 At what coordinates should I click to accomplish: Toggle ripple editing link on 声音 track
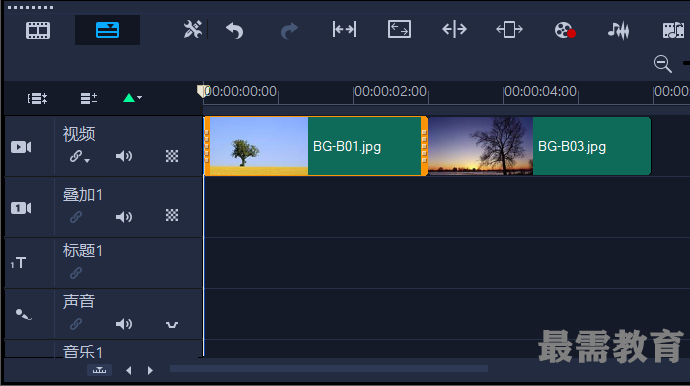coord(76,324)
